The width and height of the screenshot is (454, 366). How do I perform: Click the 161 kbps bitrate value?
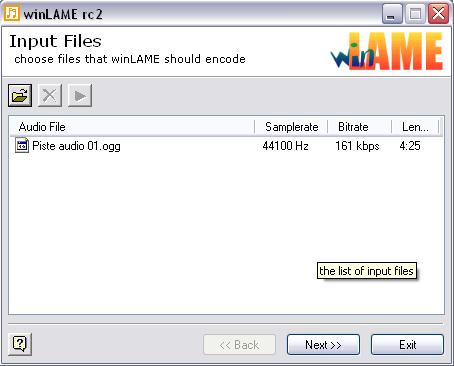[x=357, y=146]
